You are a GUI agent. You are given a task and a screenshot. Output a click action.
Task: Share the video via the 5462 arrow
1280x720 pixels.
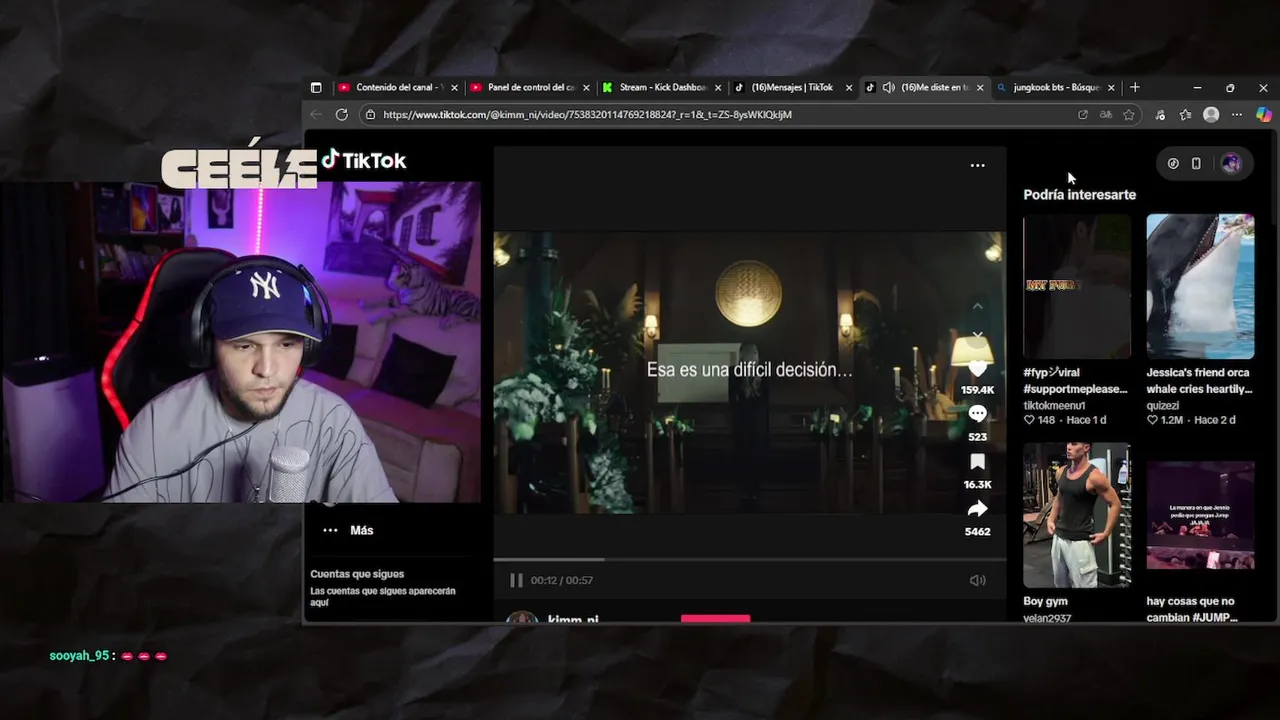(x=977, y=510)
